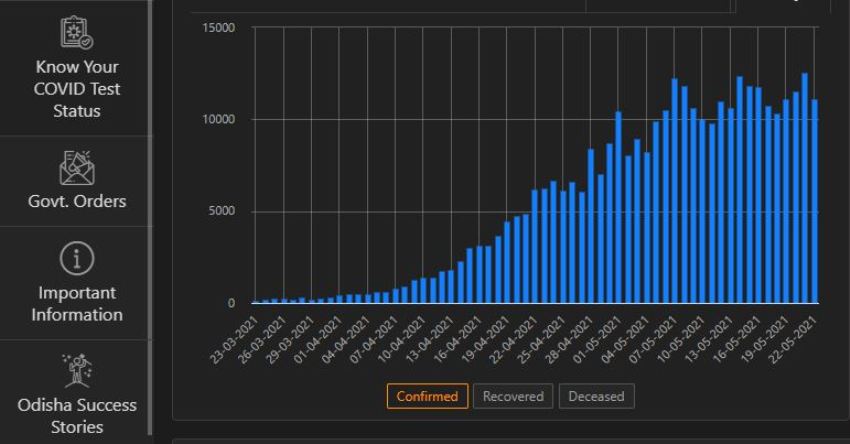Viewport: 850px width, 444px height.
Task: Select the last bar for 22-05-2021
Action: click(x=815, y=200)
